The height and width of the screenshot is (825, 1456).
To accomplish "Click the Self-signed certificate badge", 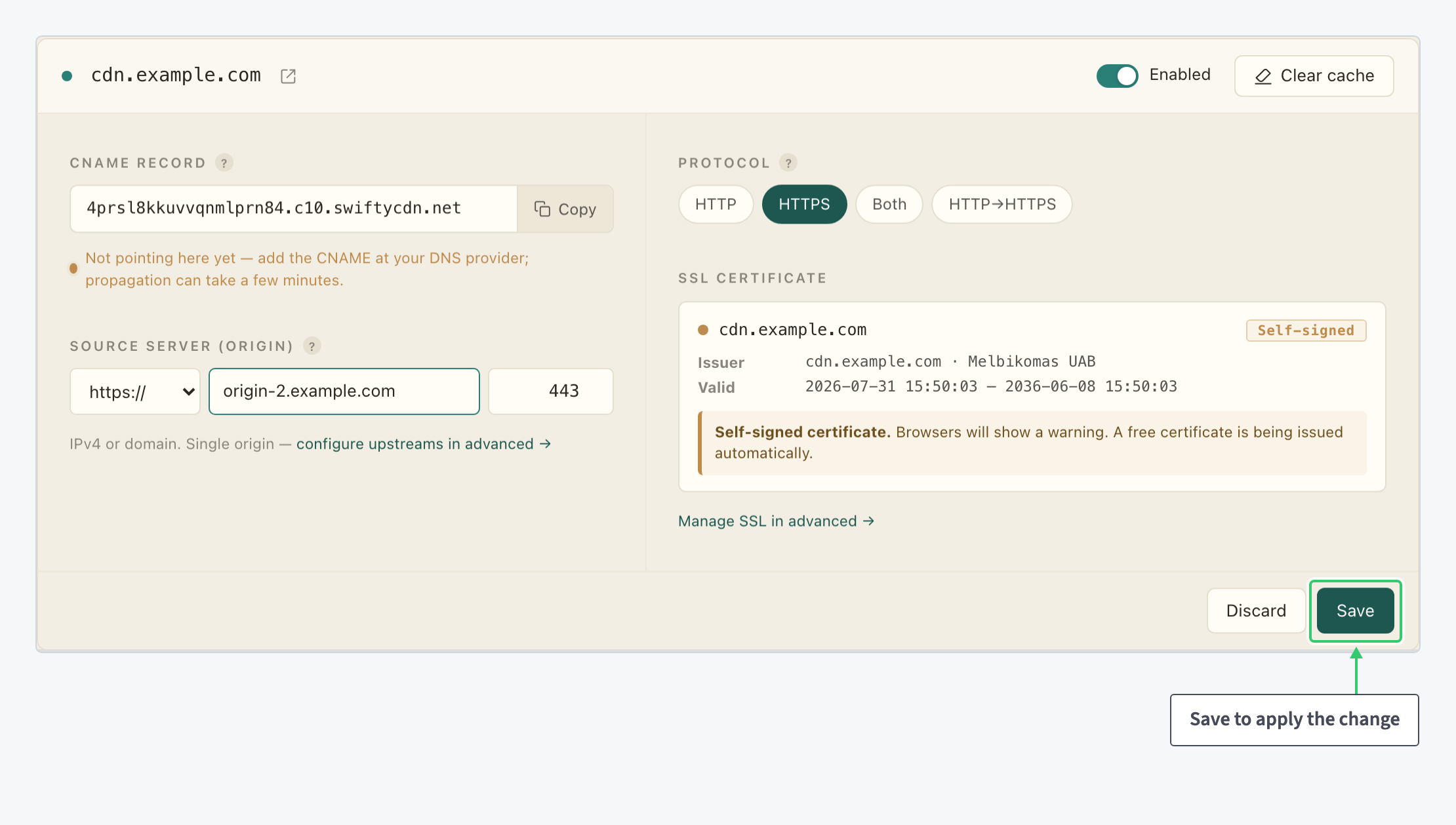I will [x=1306, y=331].
